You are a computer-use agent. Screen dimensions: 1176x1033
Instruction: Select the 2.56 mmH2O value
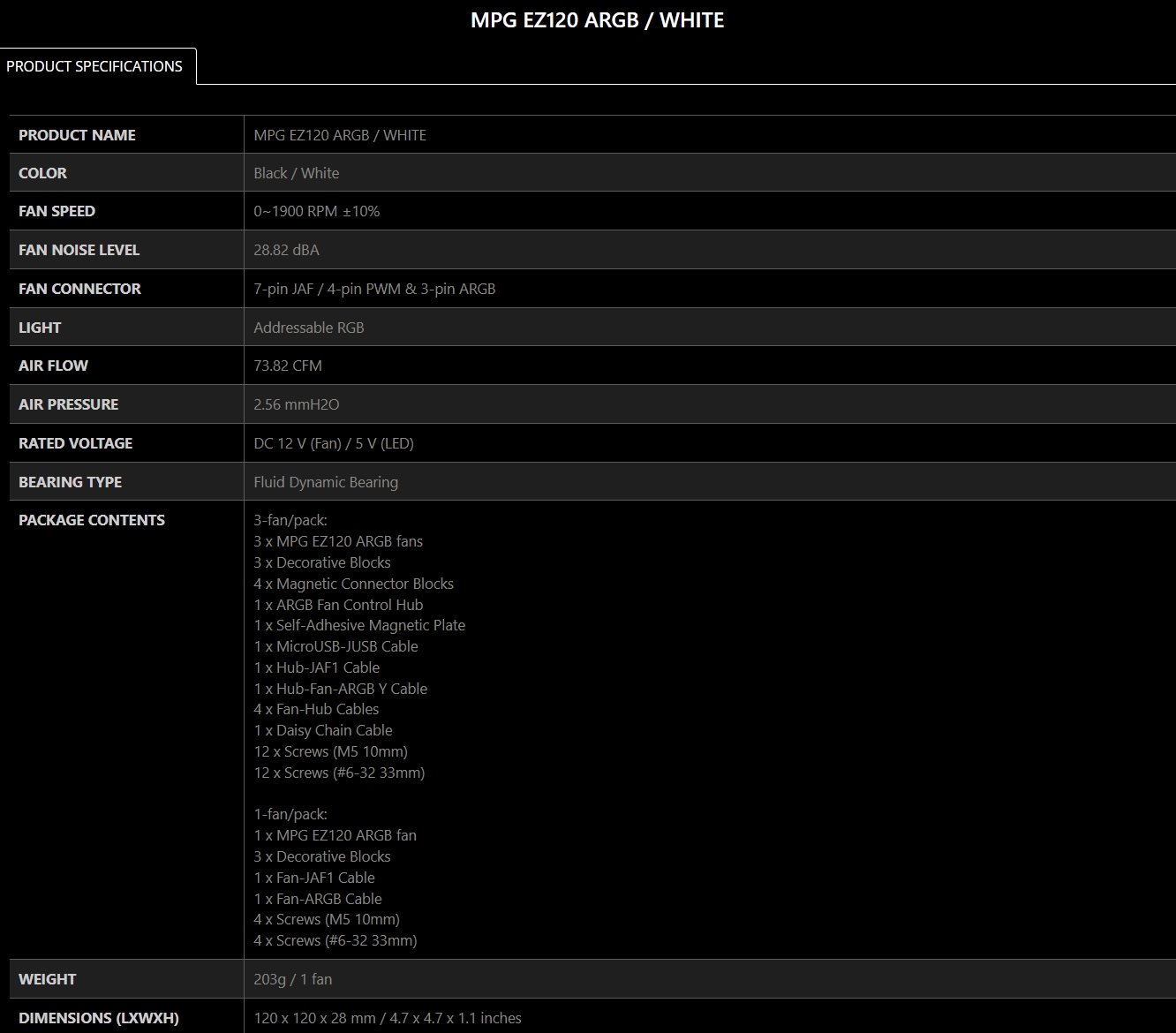pyautogui.click(x=297, y=404)
